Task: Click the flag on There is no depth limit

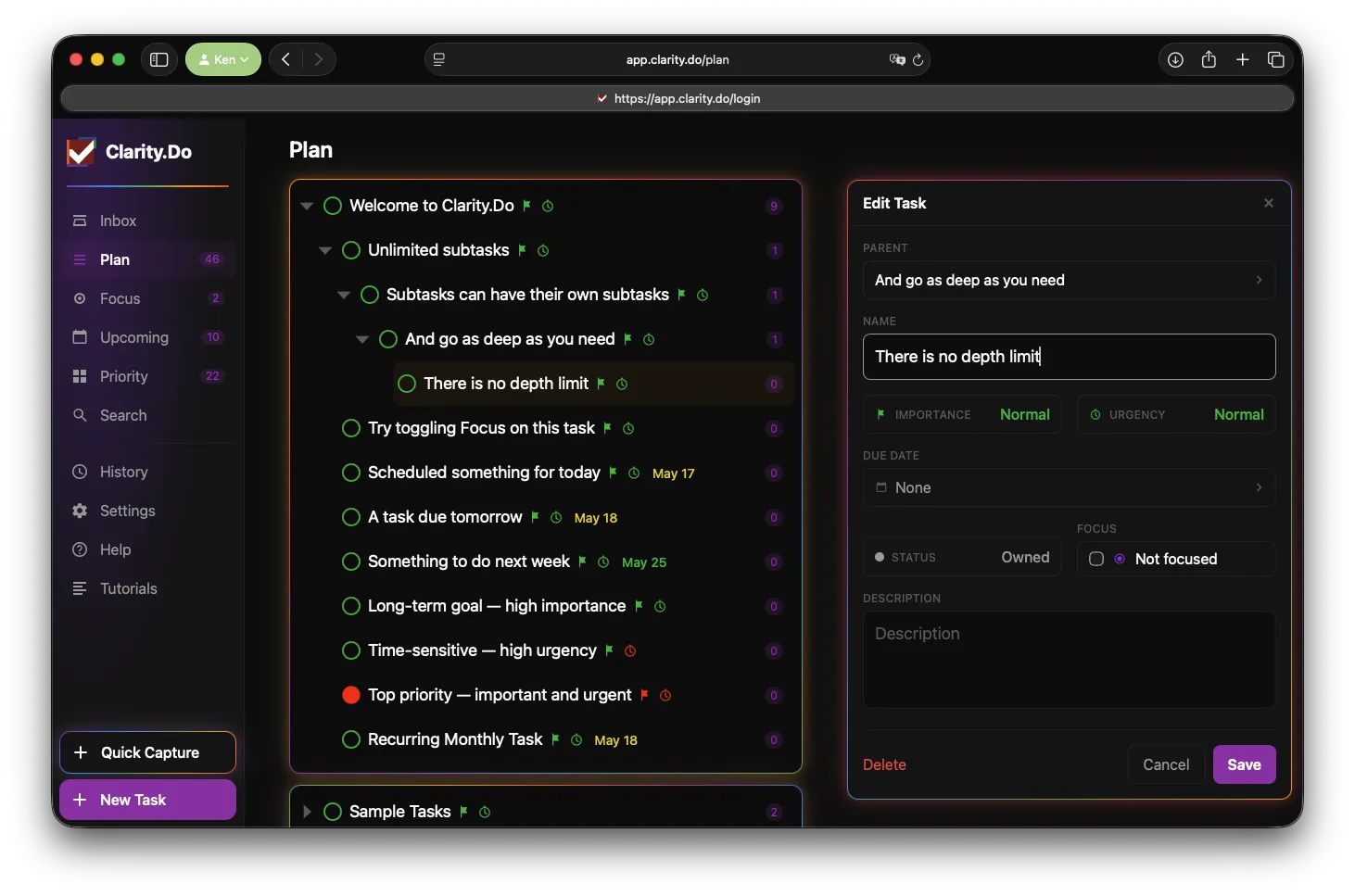Action: 601,384
